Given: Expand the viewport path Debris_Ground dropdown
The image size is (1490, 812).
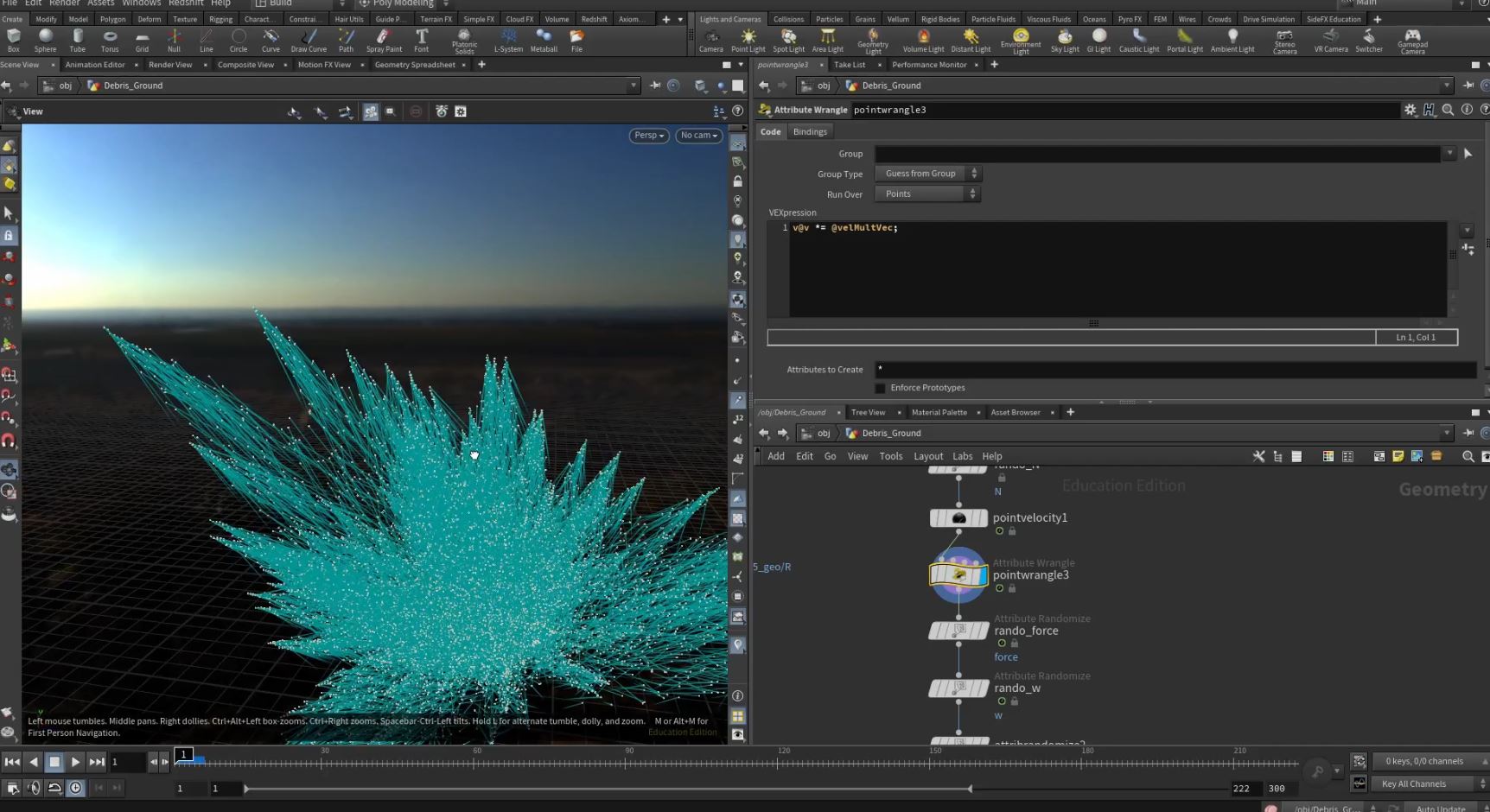Looking at the screenshot, I should tap(634, 86).
